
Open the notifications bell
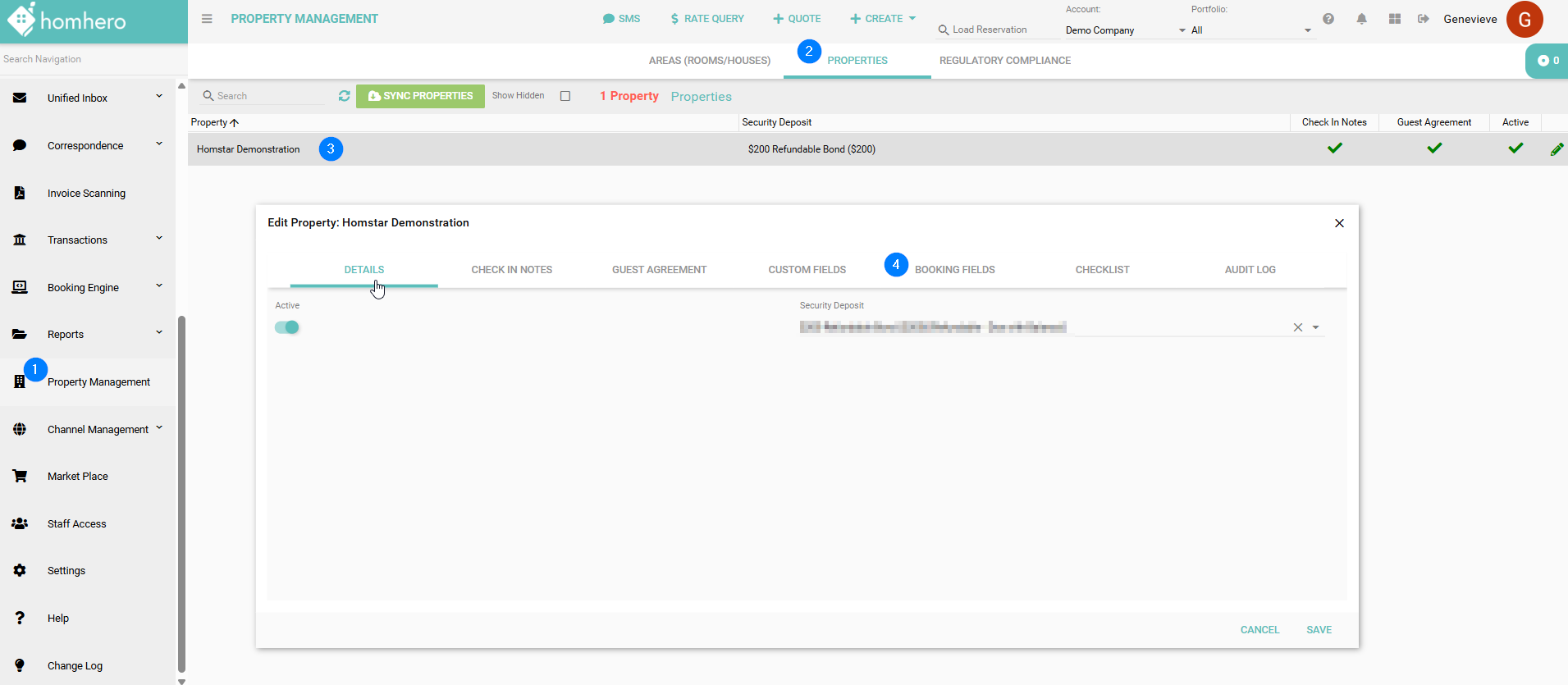pos(1361,19)
